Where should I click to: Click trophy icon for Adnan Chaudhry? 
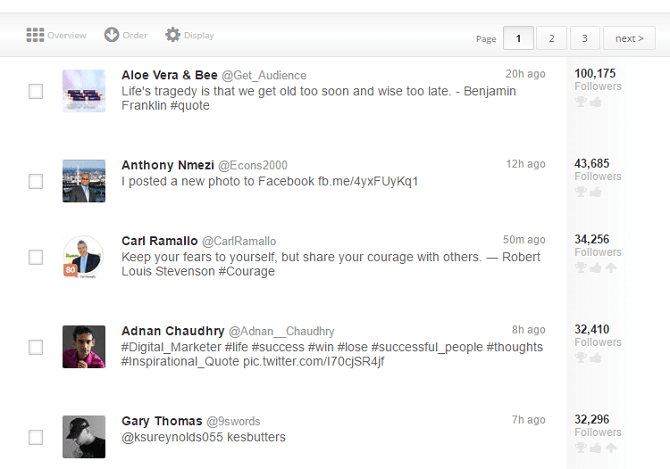[580, 358]
